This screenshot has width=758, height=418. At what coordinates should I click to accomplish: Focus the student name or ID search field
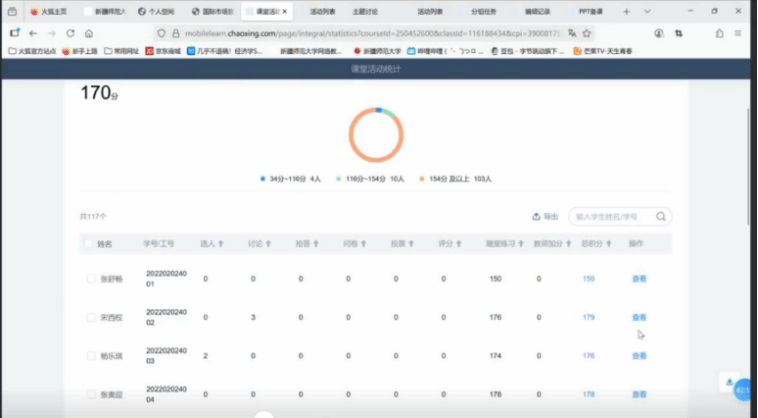click(x=610, y=216)
